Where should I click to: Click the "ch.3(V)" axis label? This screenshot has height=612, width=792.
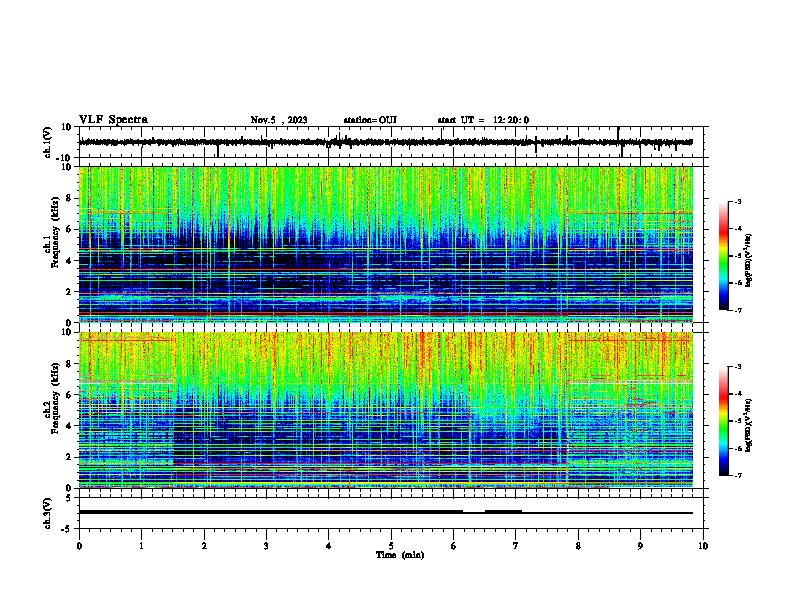tap(48, 513)
